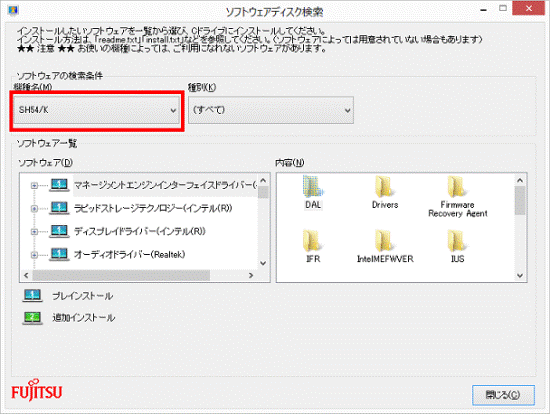Open the IUS folder icon
550x414 pixels.
point(457,241)
